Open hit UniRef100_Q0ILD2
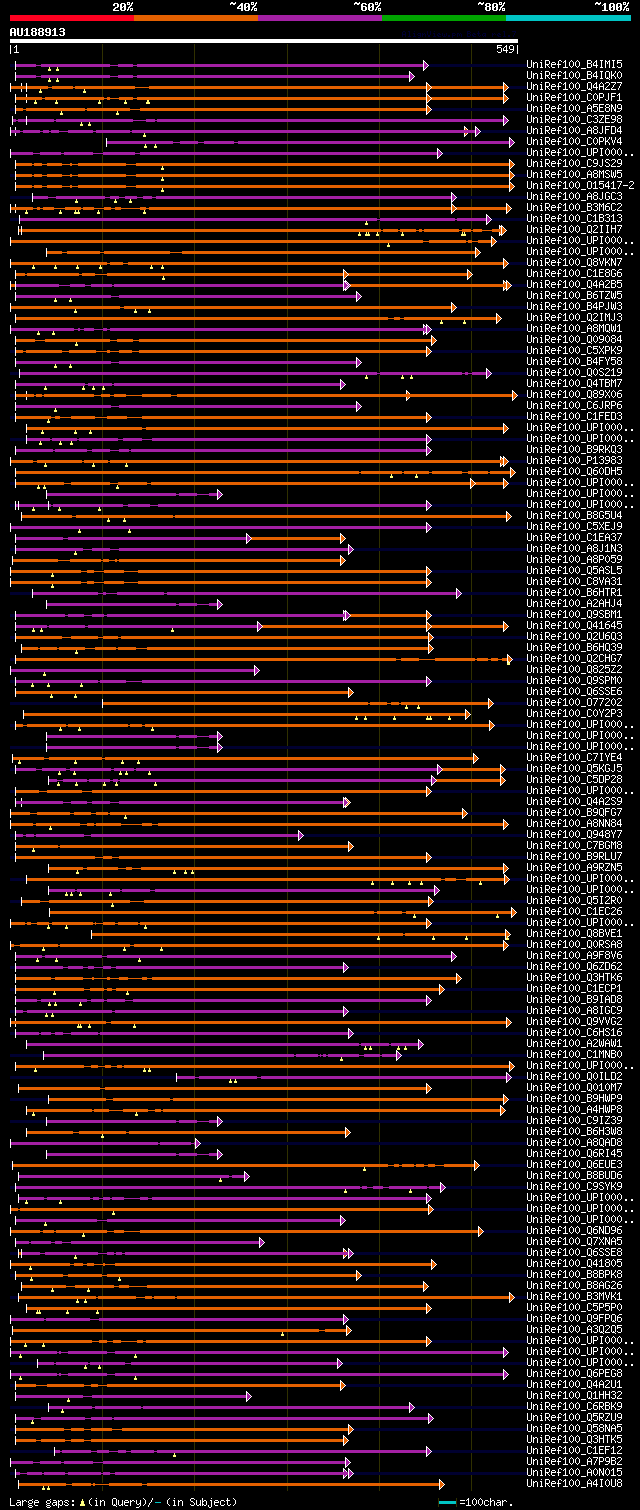 (x=574, y=1076)
